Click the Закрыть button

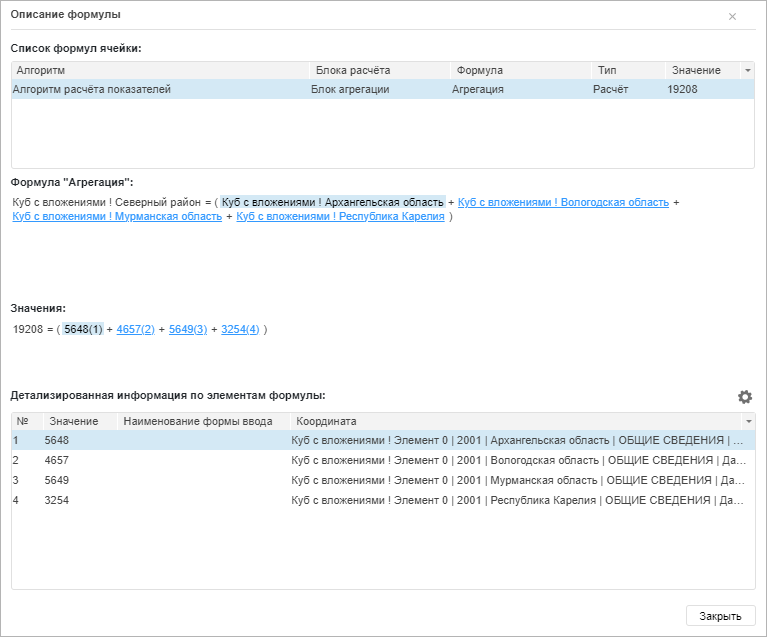coord(719,616)
